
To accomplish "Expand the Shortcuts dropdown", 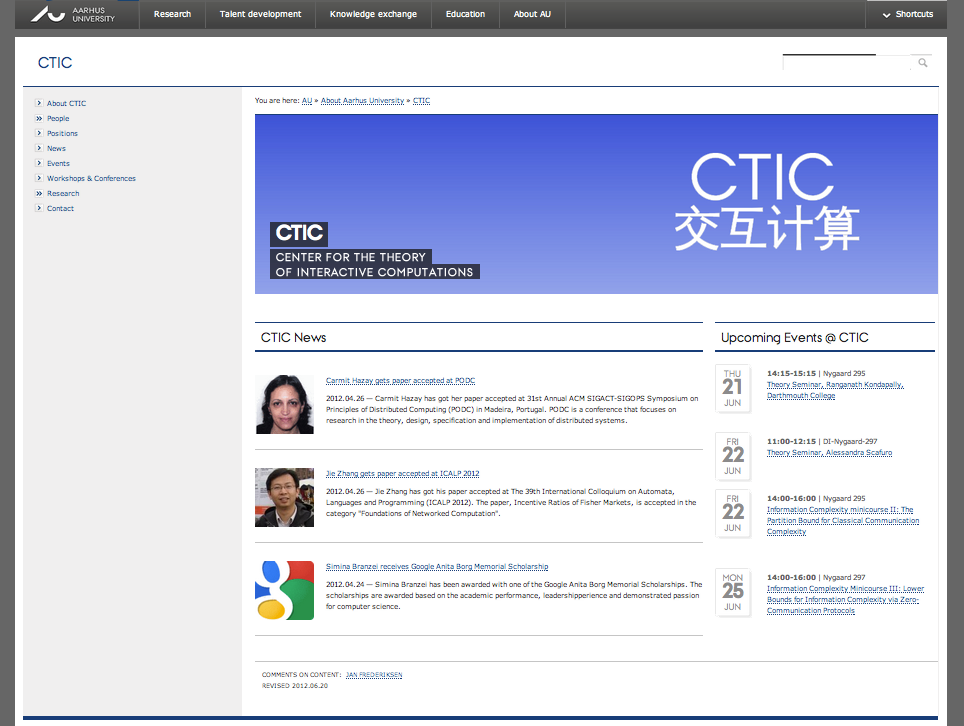I will [906, 14].
